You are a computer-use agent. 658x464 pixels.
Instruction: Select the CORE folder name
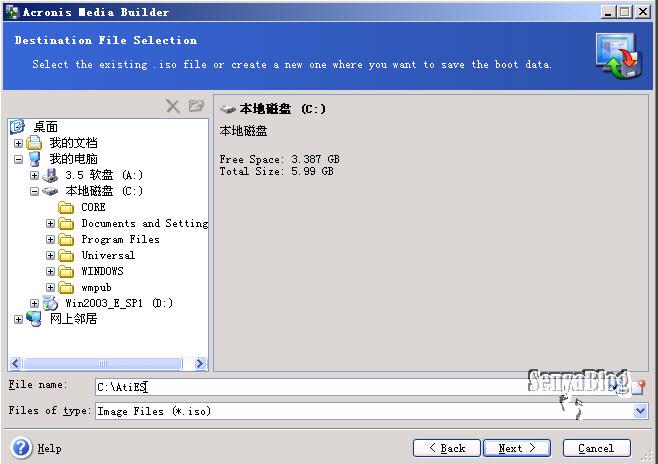pos(93,207)
